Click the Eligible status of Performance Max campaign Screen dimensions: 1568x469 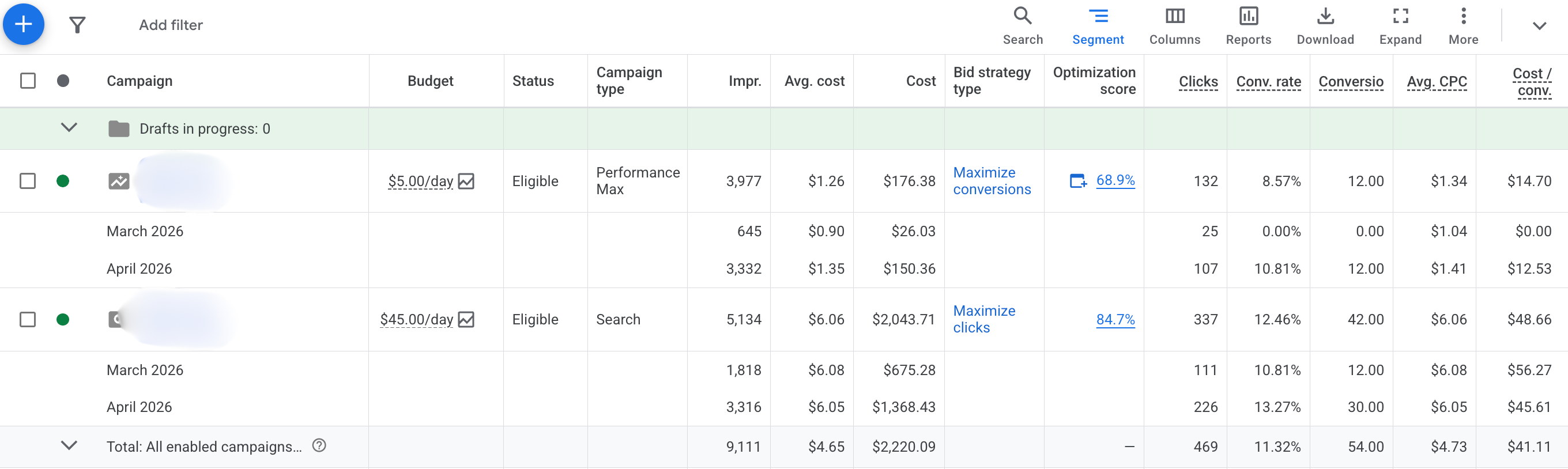pyautogui.click(x=535, y=181)
